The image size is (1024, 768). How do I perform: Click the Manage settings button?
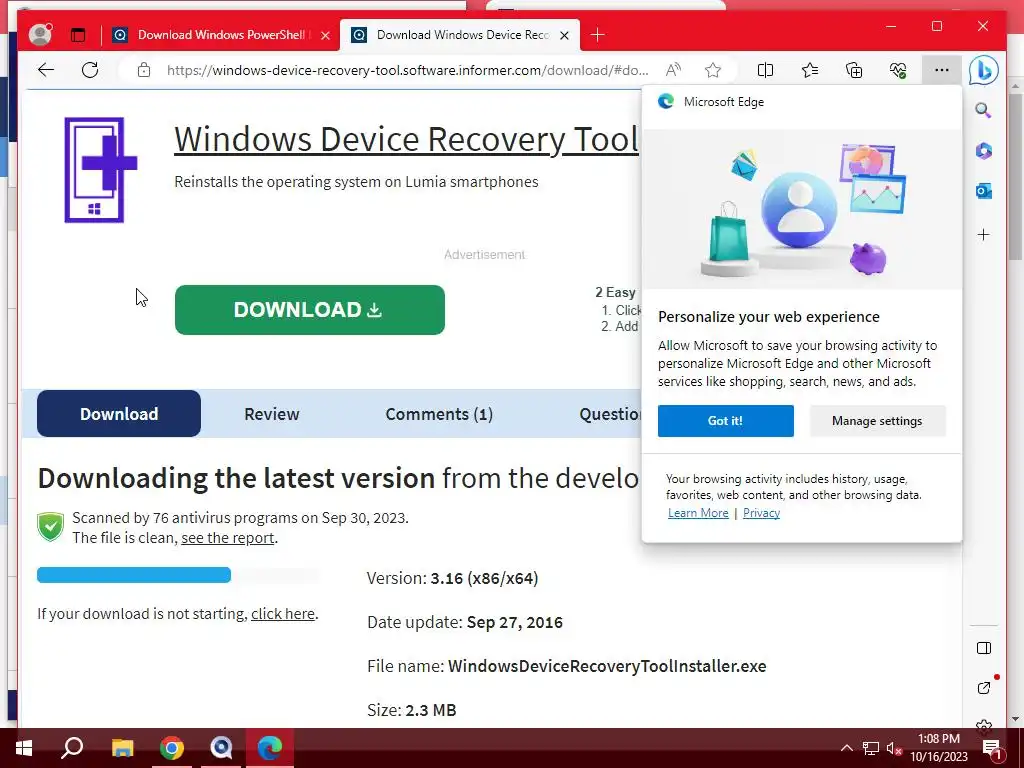877,421
